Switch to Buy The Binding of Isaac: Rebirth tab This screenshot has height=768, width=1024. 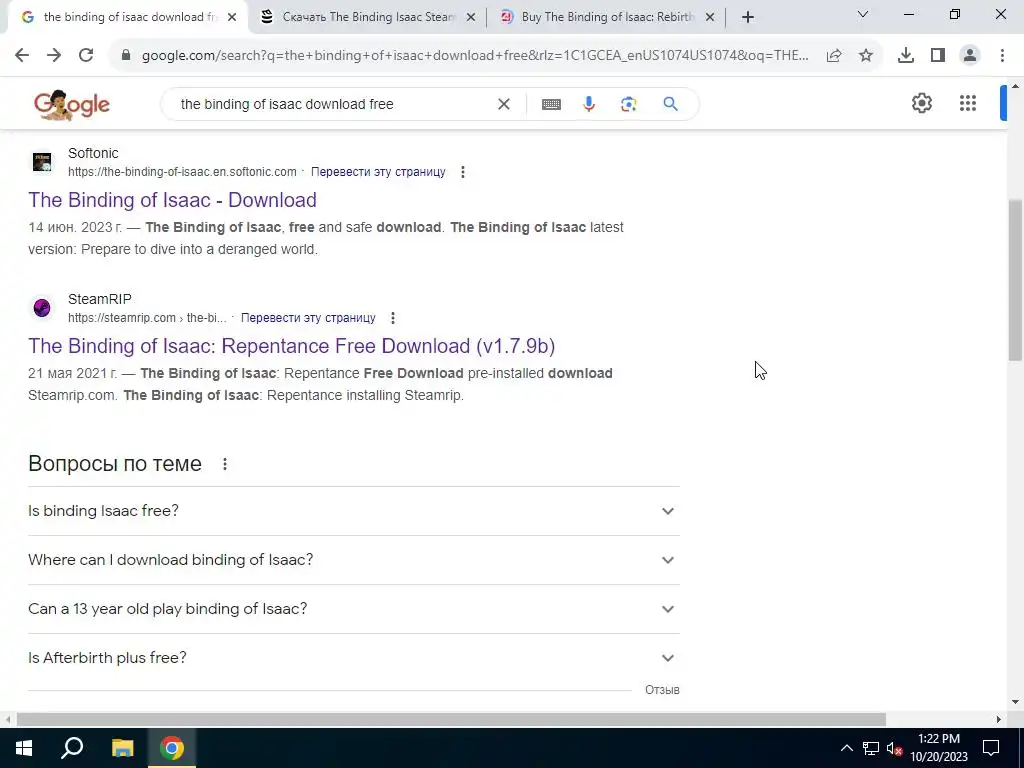[607, 17]
